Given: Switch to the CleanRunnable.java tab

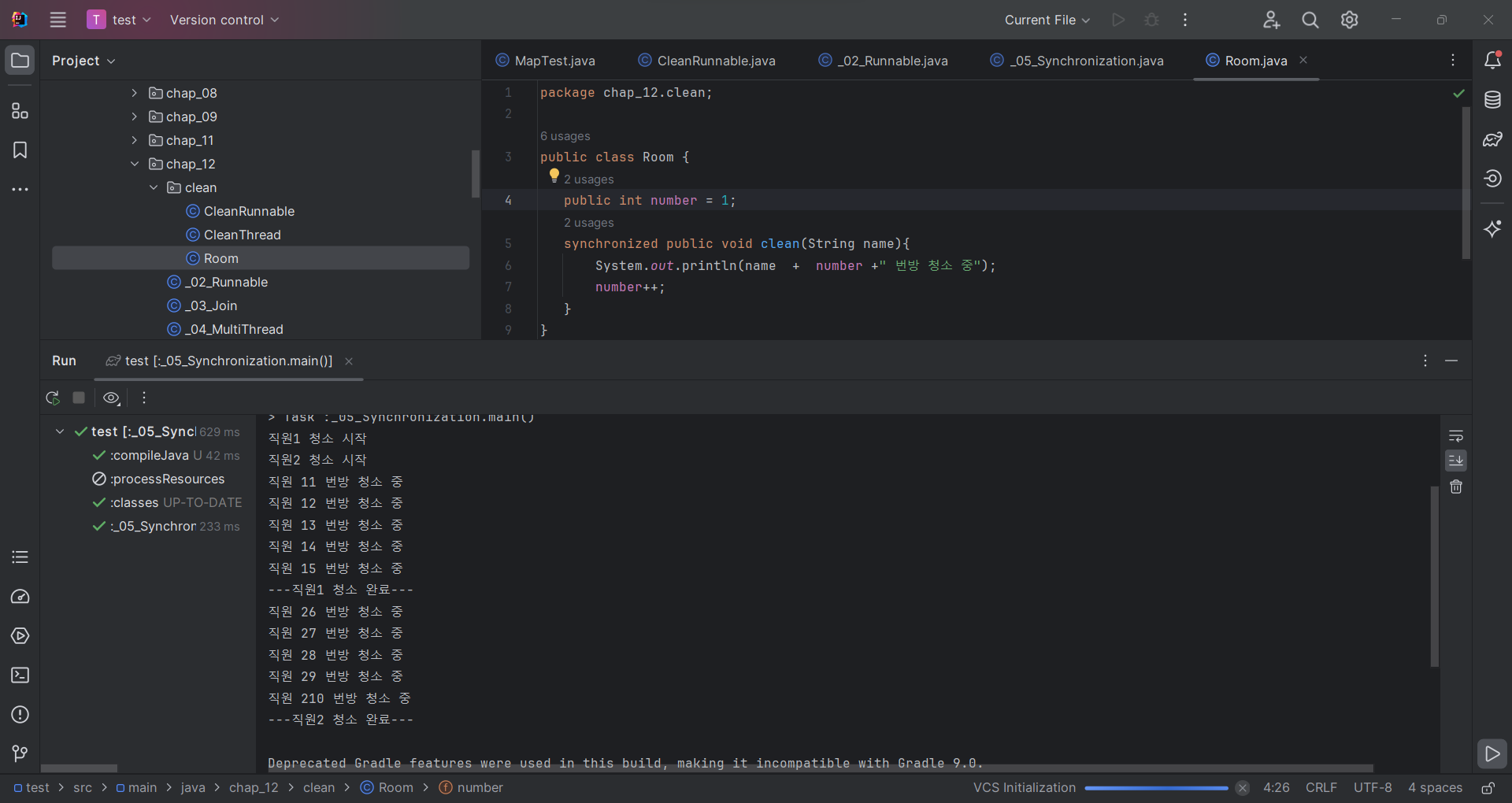Looking at the screenshot, I should [706, 61].
